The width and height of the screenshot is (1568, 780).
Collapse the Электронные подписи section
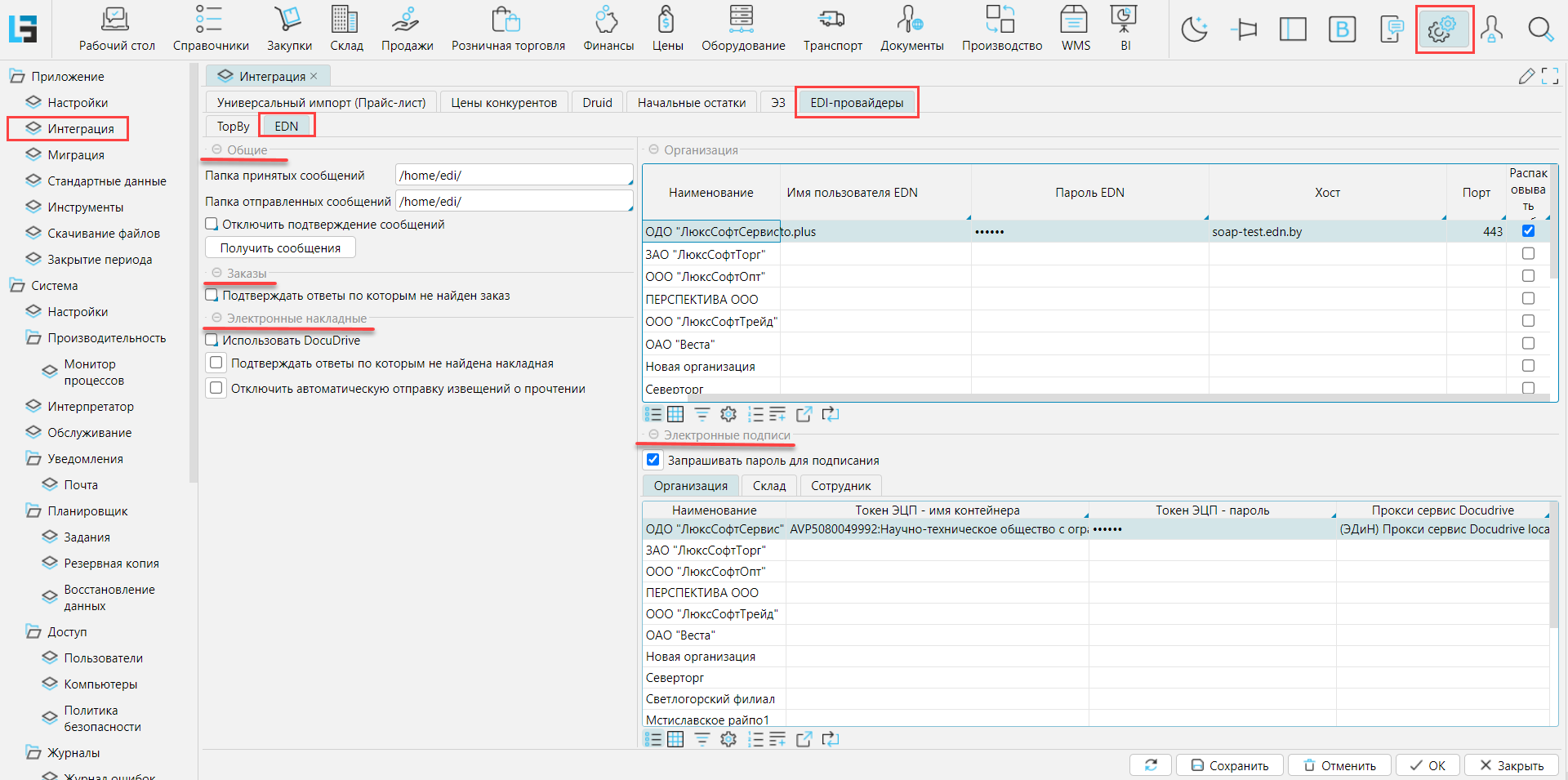point(654,435)
